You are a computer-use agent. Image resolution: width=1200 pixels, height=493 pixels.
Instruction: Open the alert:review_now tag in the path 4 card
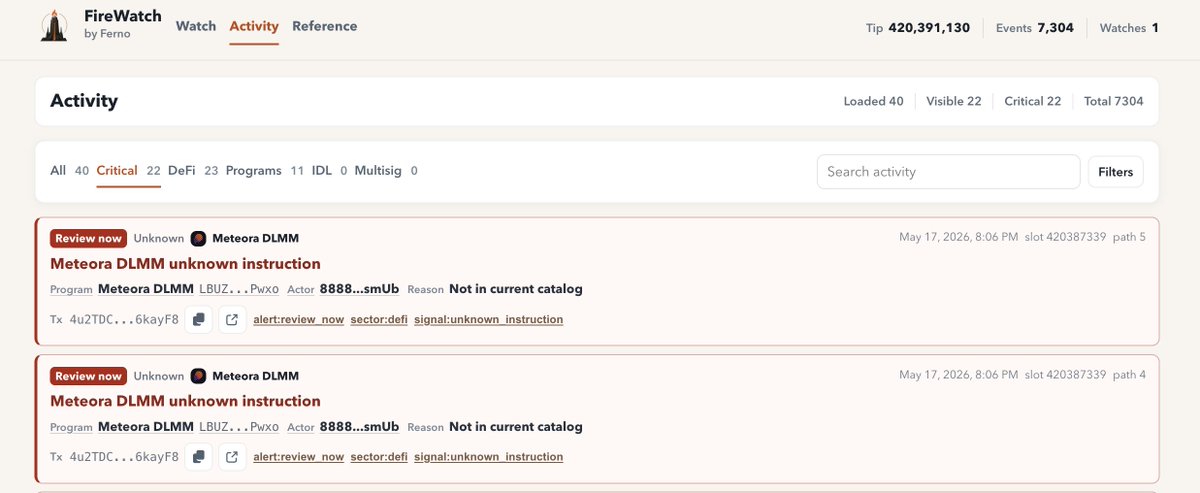(298, 457)
